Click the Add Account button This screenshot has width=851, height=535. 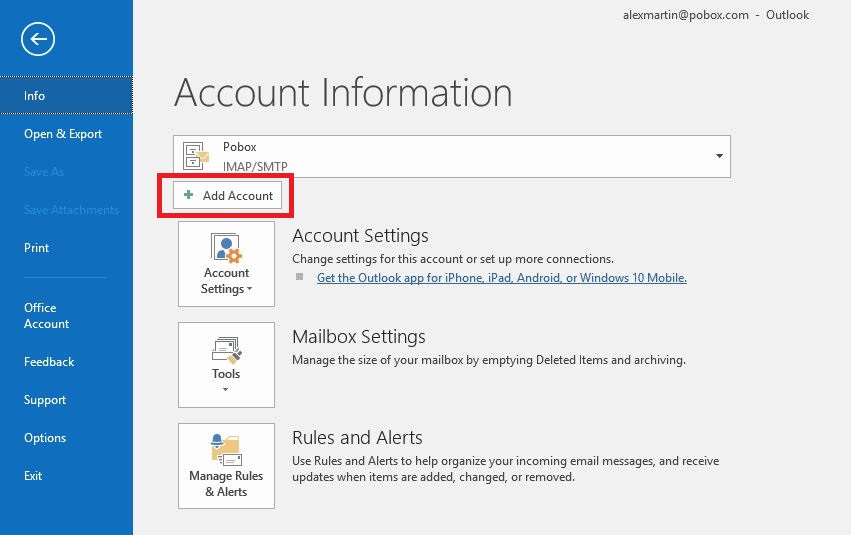click(227, 195)
